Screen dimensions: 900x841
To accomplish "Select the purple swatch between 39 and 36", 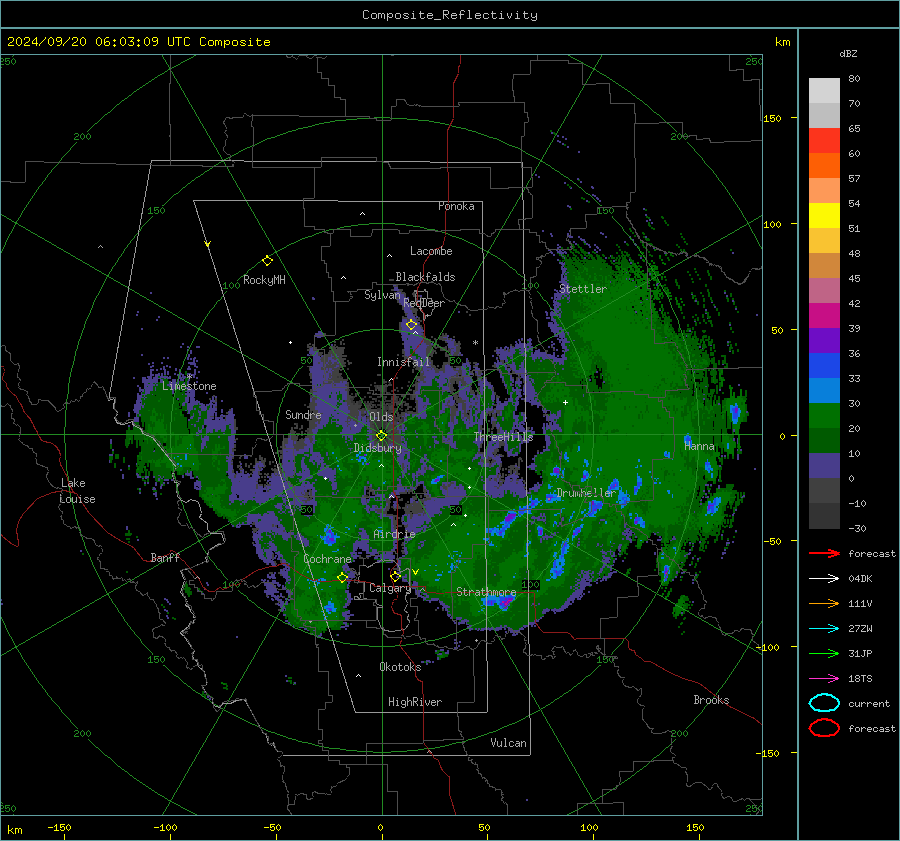I will pyautogui.click(x=824, y=340).
